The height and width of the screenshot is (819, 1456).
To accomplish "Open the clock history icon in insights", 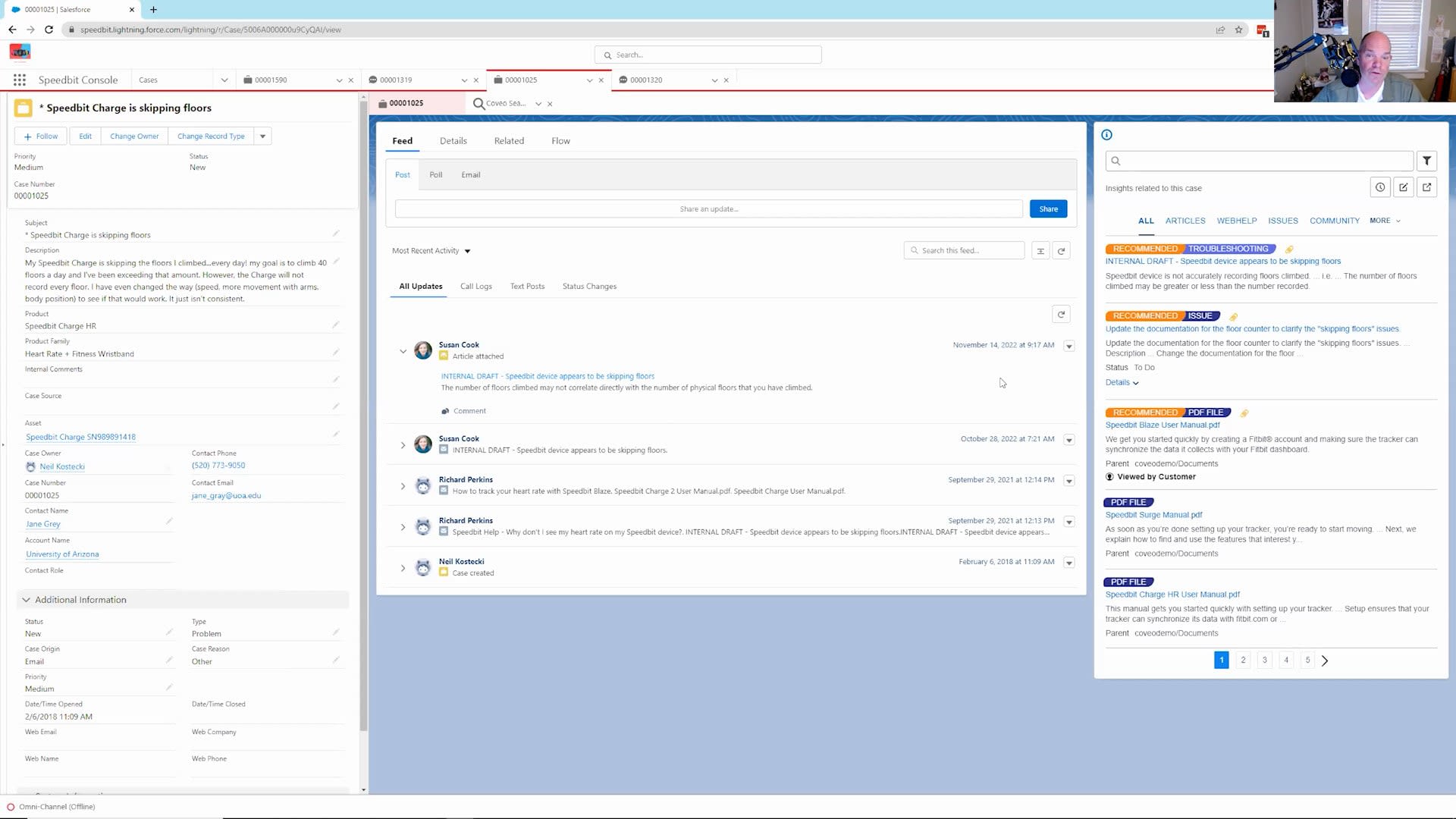I will coord(1380,187).
